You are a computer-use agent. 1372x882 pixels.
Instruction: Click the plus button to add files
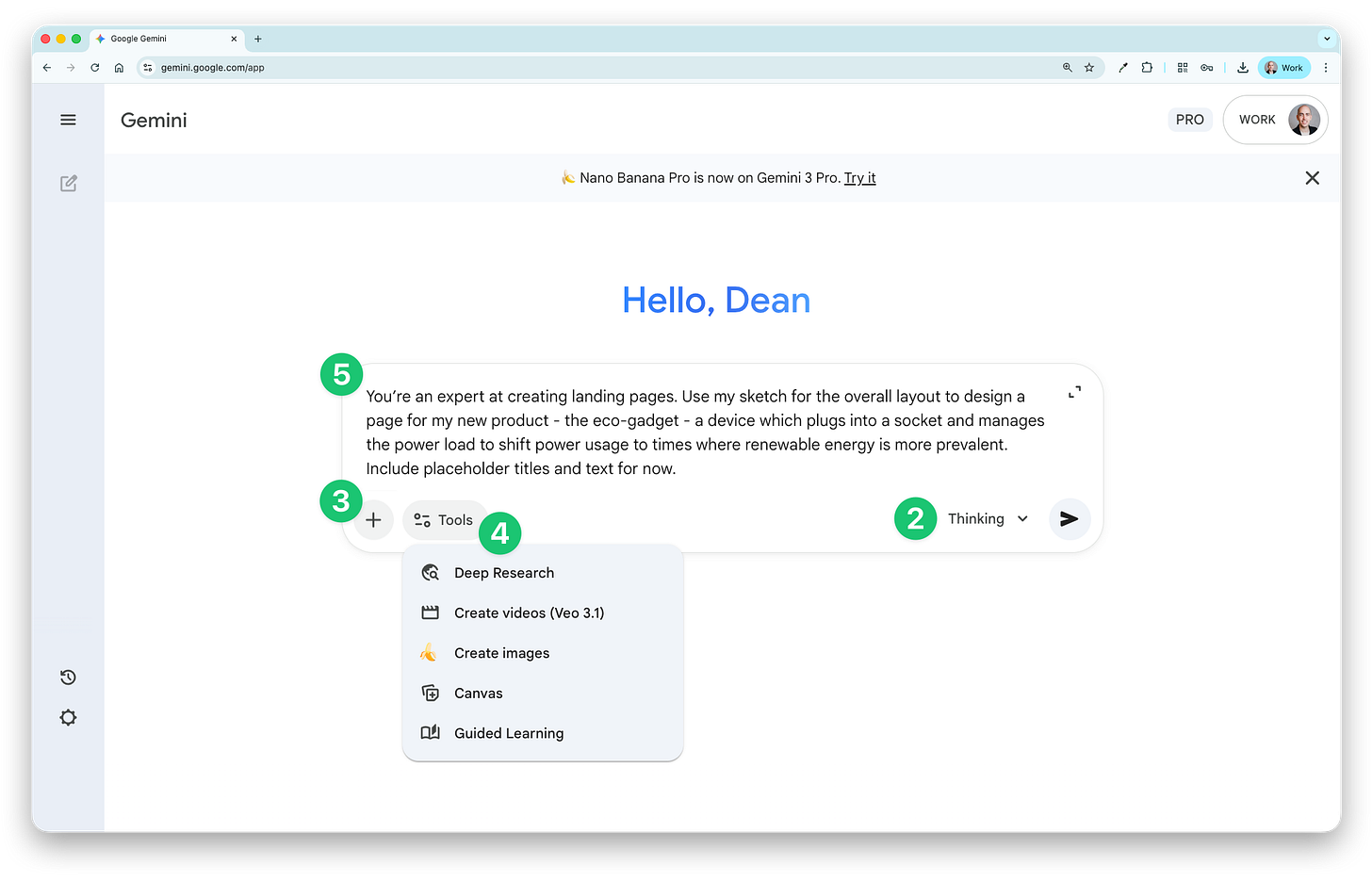click(x=373, y=519)
